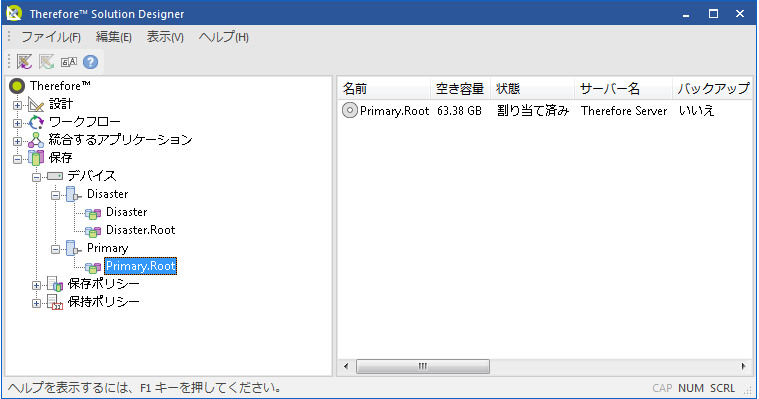Click Primary.Root name in the list

(x=395, y=111)
